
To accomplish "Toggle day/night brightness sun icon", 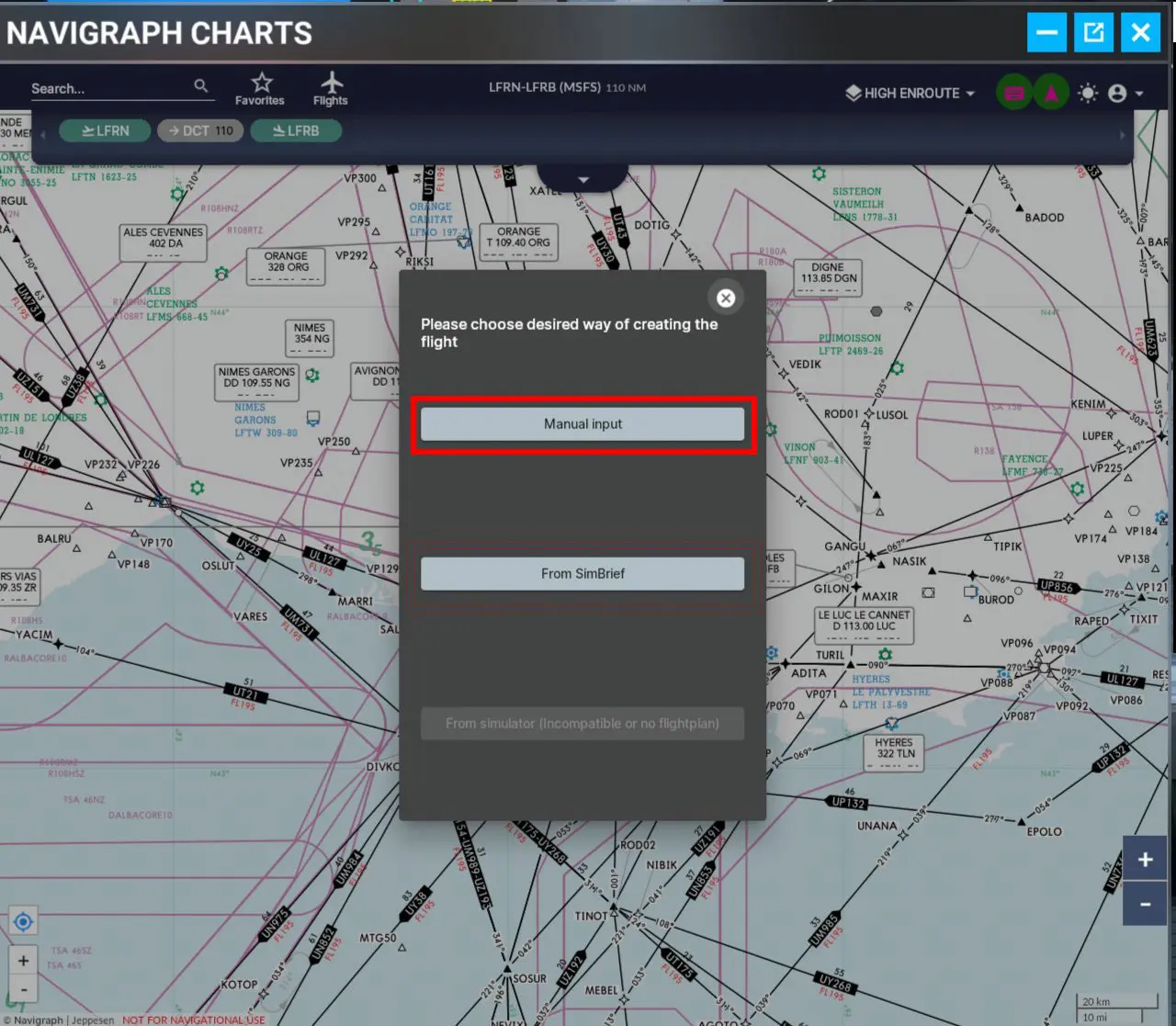I will coord(1088,93).
